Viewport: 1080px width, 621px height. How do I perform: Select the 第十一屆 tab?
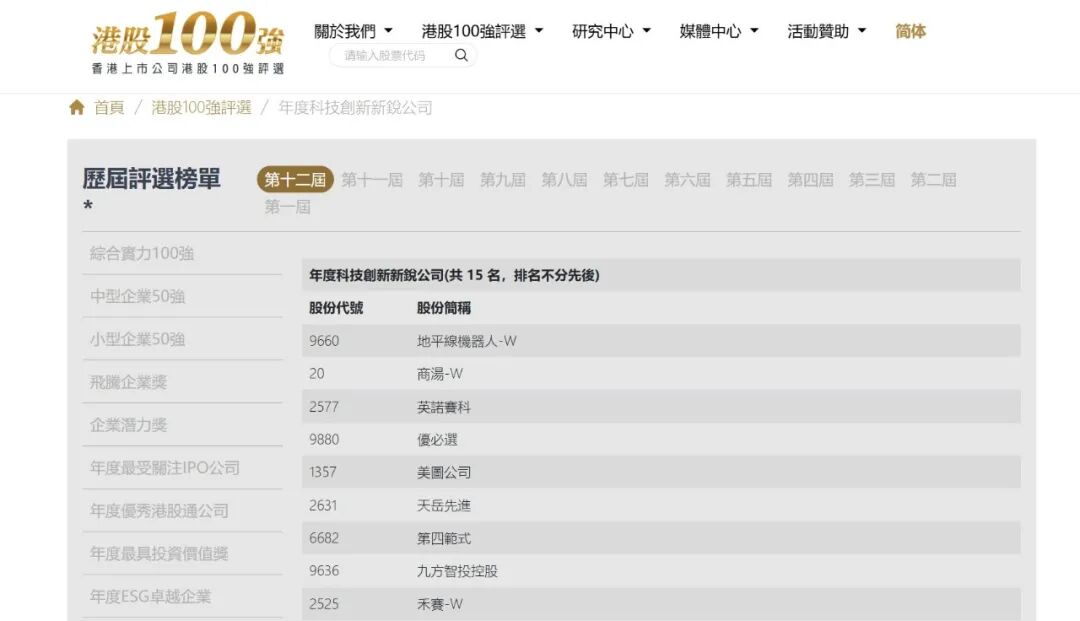coord(372,180)
